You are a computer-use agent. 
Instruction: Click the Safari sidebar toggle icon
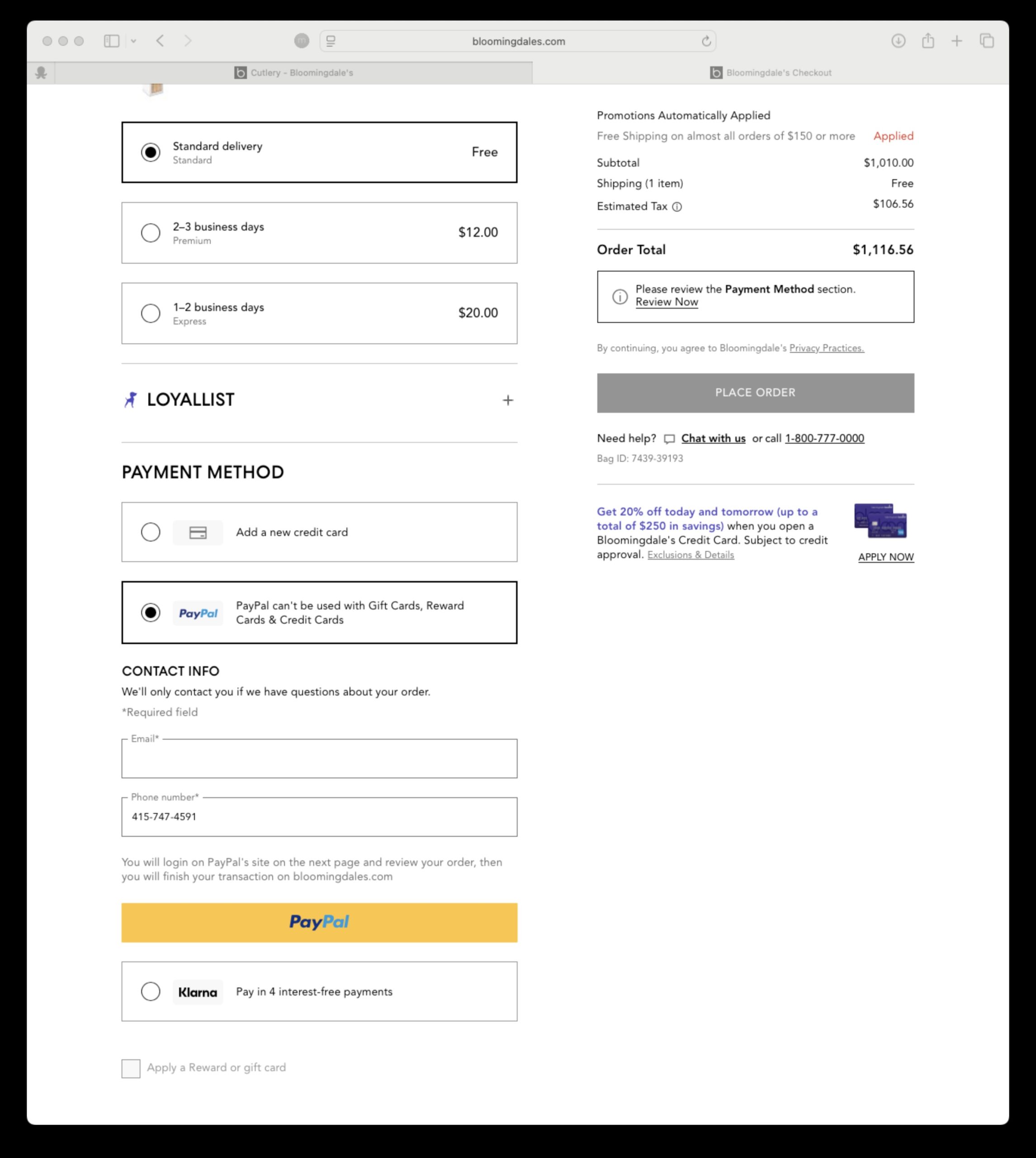(x=112, y=41)
